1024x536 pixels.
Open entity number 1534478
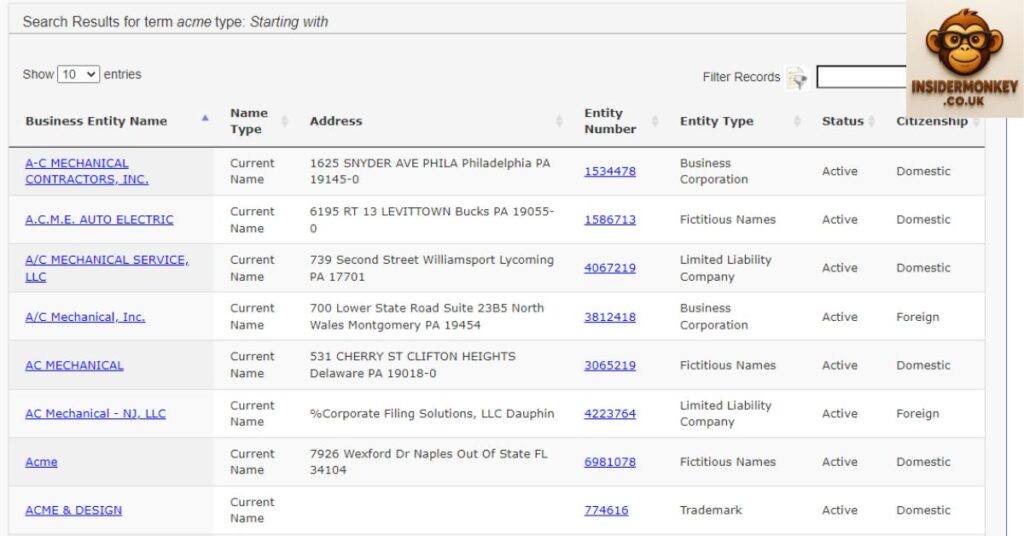[x=610, y=171]
